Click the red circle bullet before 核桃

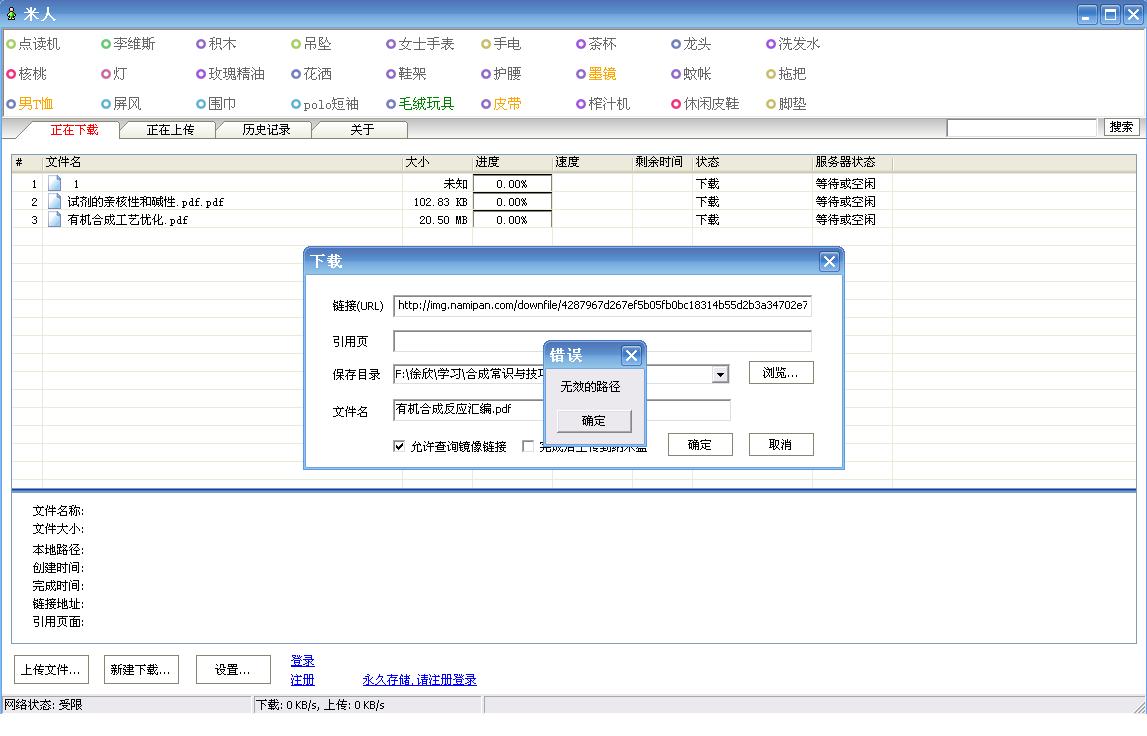click(11, 74)
